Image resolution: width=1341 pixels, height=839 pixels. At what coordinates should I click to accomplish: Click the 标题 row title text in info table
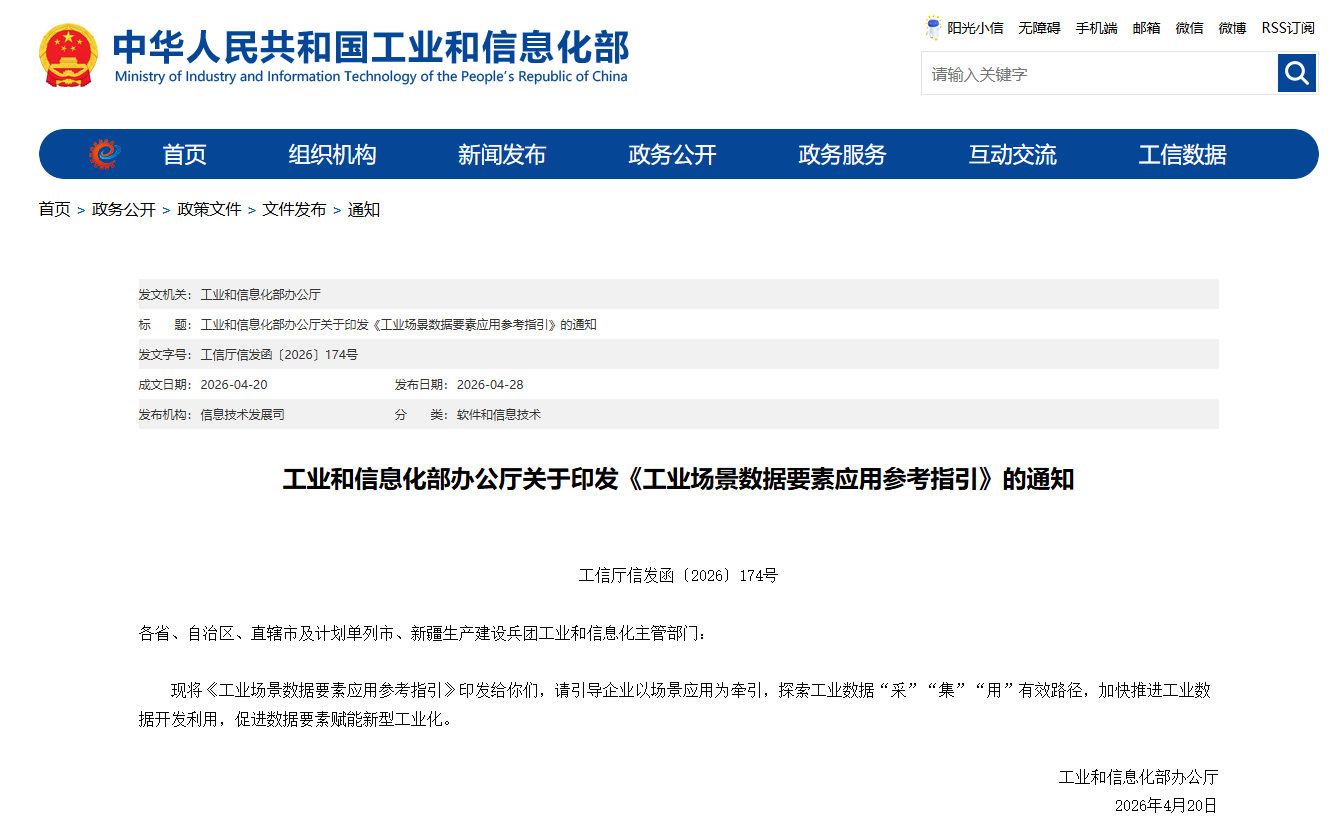pyautogui.click(x=399, y=325)
